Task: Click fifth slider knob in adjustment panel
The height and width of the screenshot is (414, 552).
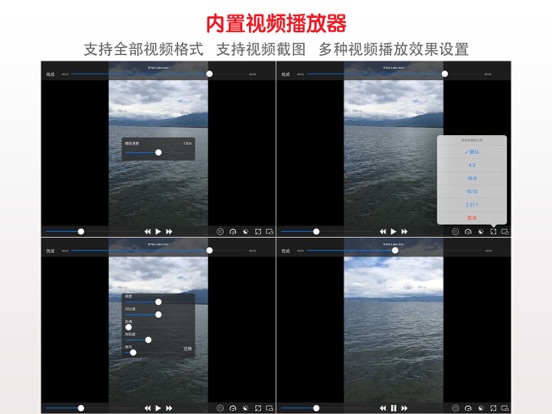Action: click(x=133, y=352)
